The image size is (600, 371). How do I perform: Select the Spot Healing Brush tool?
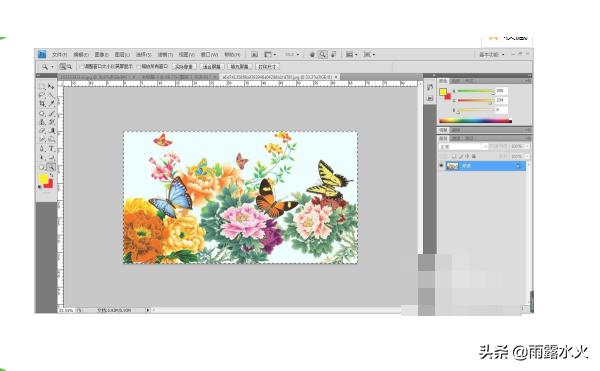(41, 114)
